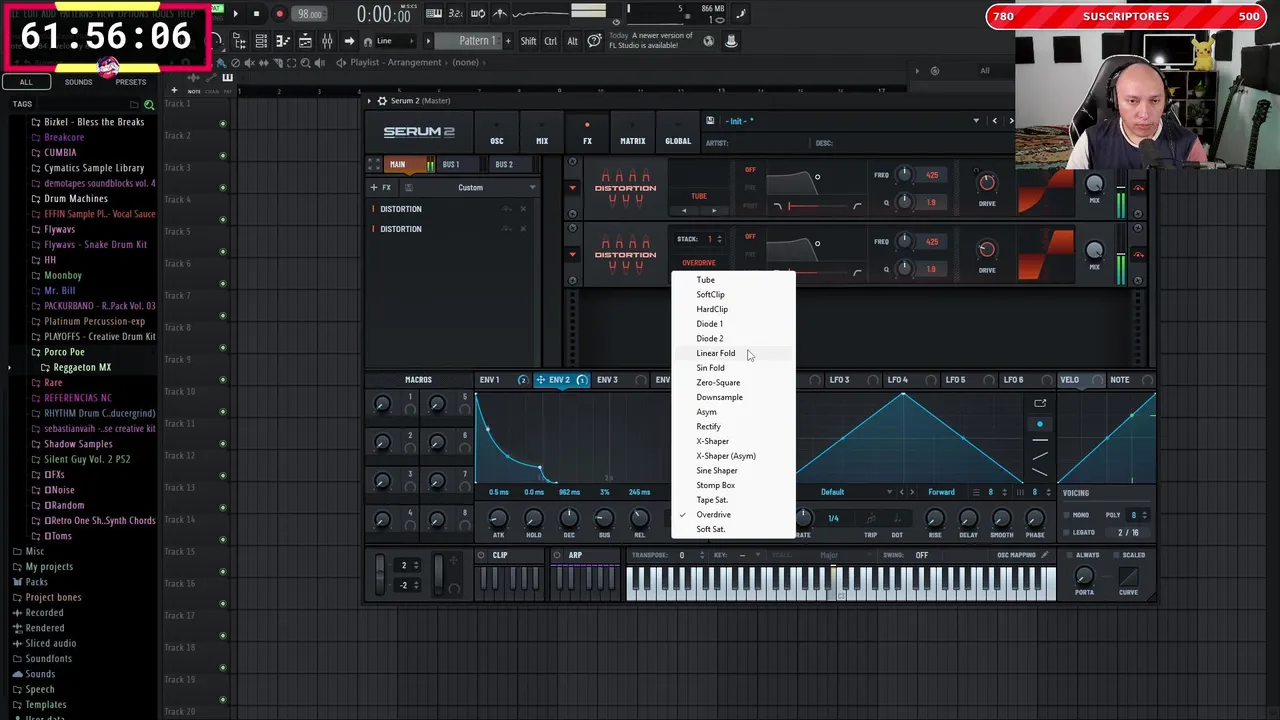Toggle the ARP power button
This screenshot has height=720, width=1280.
click(x=558, y=555)
